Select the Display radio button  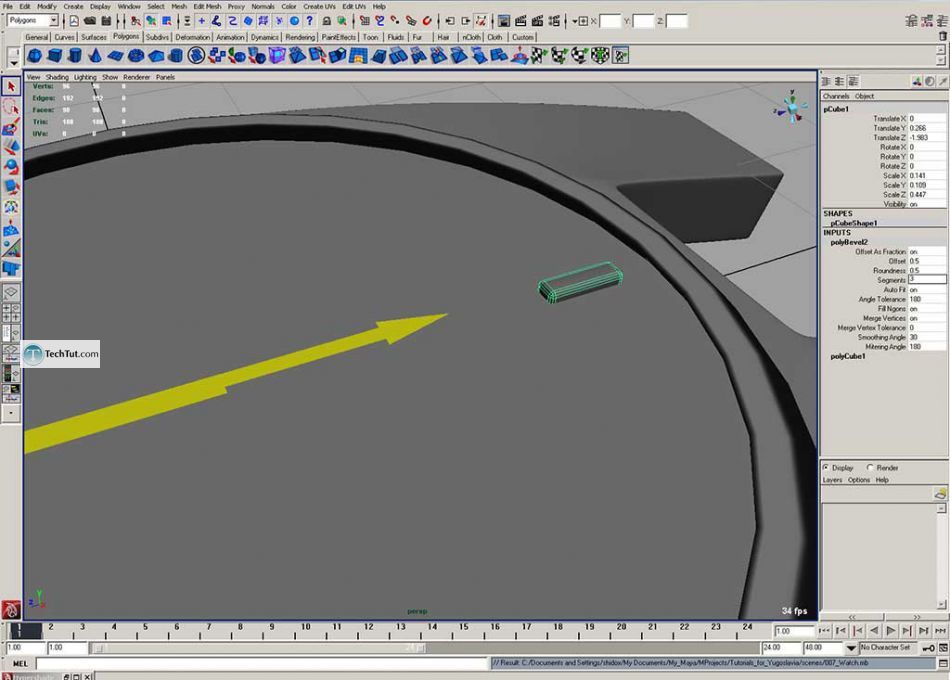pos(826,467)
